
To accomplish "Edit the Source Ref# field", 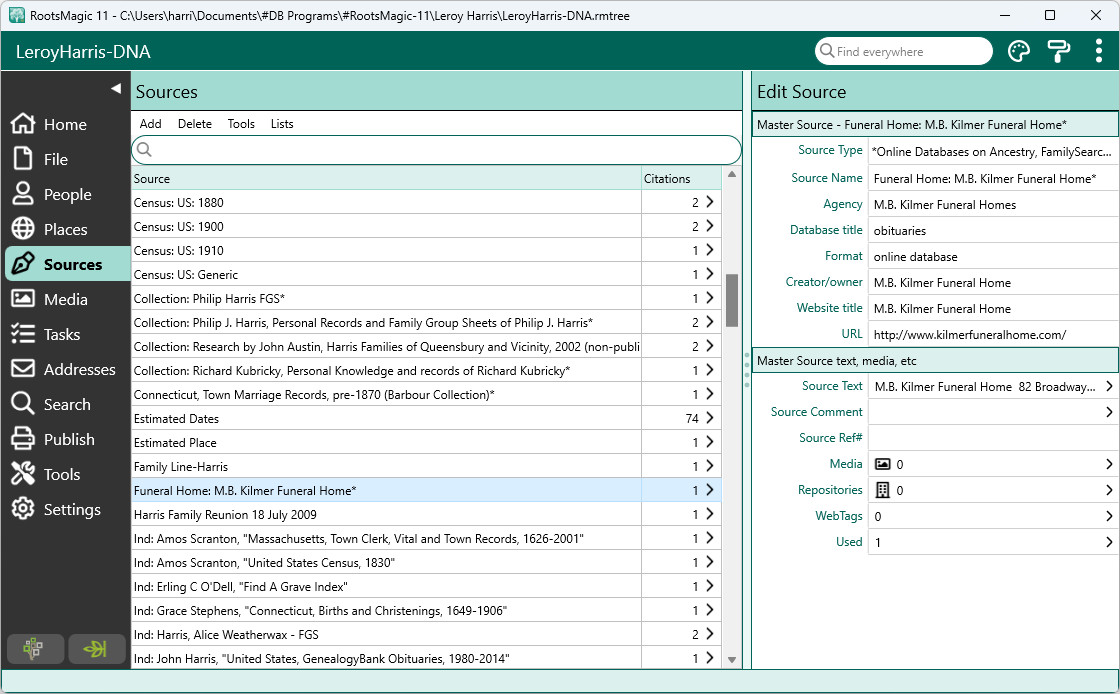I will [x=993, y=438].
